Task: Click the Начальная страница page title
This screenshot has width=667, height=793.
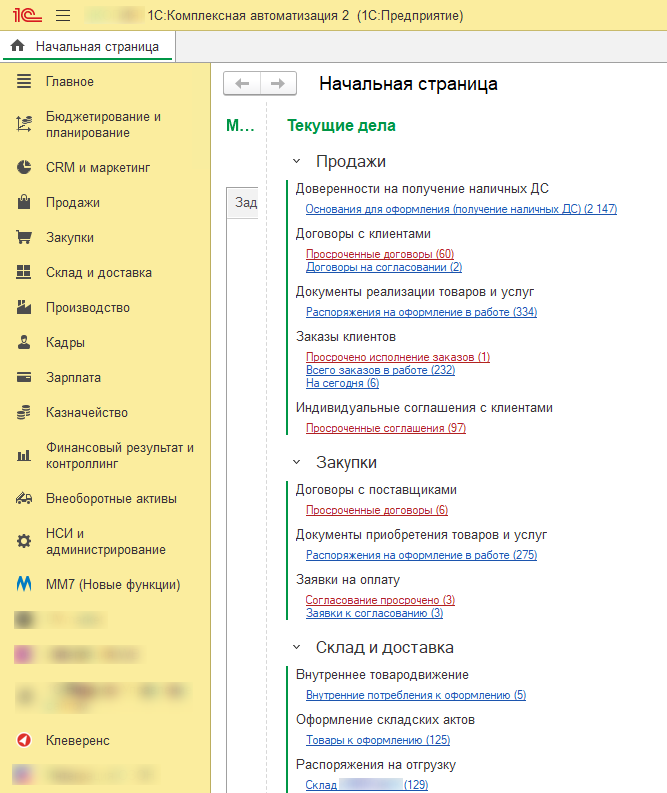Action: click(x=408, y=83)
